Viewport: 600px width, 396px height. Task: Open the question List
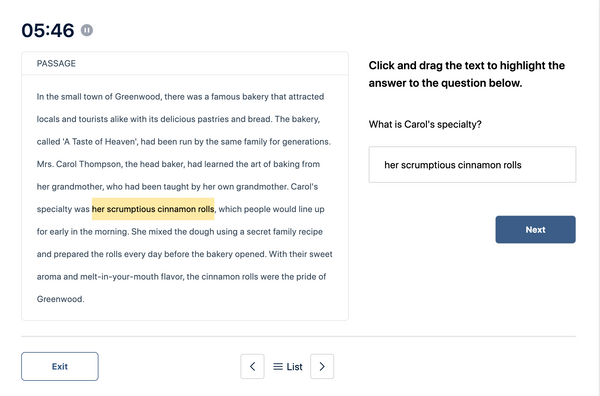point(288,367)
